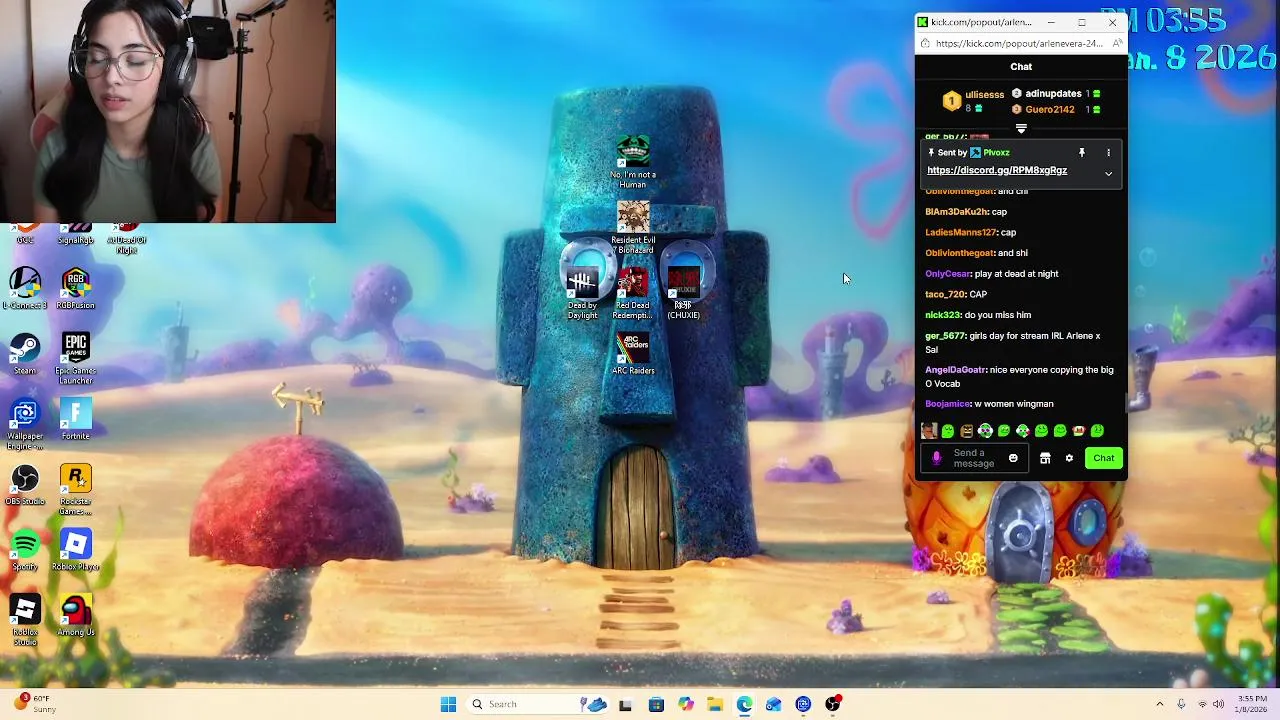Screen dimensions: 1280x720
Task: Open the Kick shop storefront icon
Action: point(1045,458)
